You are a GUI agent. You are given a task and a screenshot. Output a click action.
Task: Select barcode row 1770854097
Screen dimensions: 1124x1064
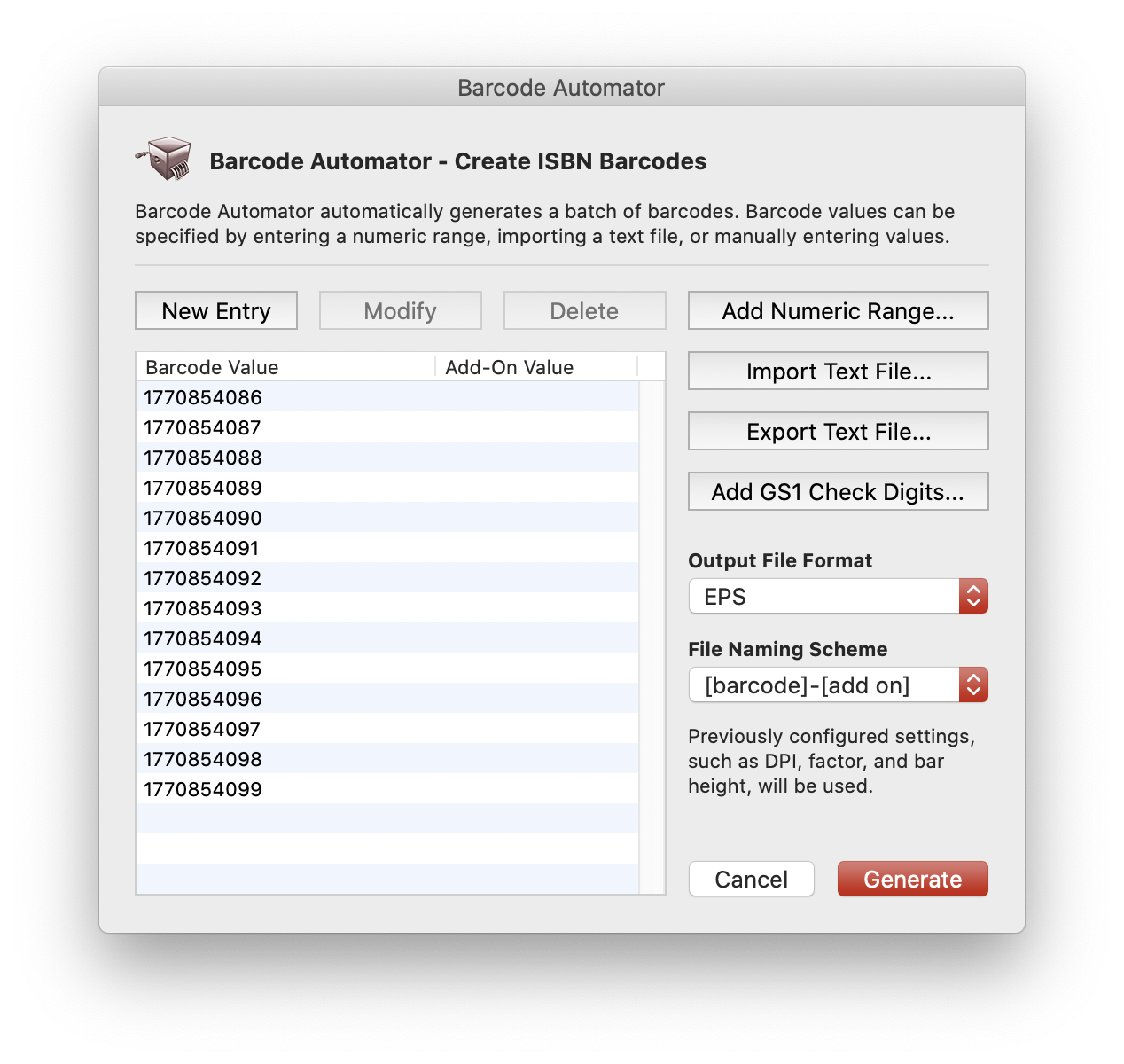[x=387, y=729]
